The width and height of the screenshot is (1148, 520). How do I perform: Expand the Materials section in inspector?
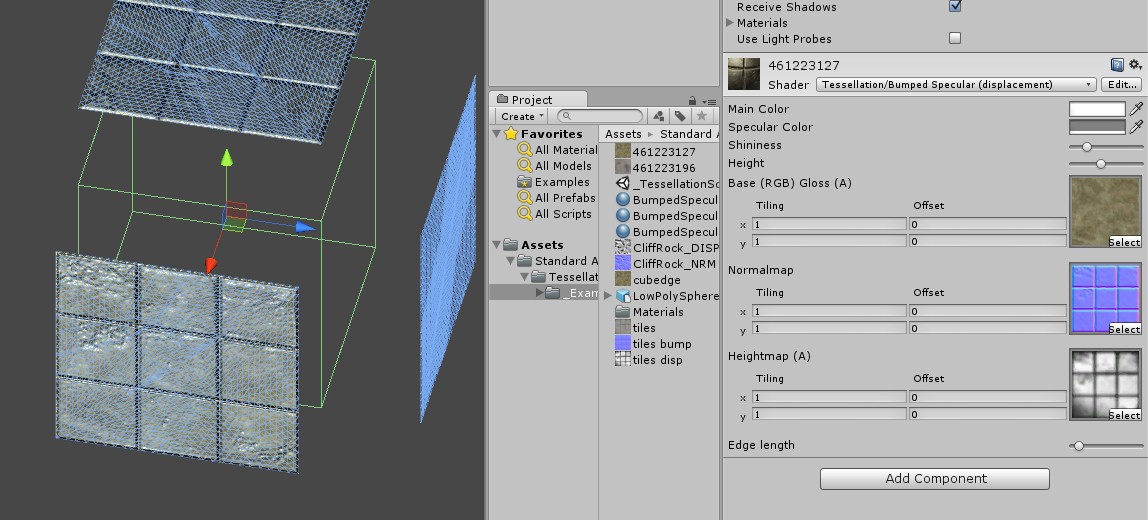(x=730, y=23)
